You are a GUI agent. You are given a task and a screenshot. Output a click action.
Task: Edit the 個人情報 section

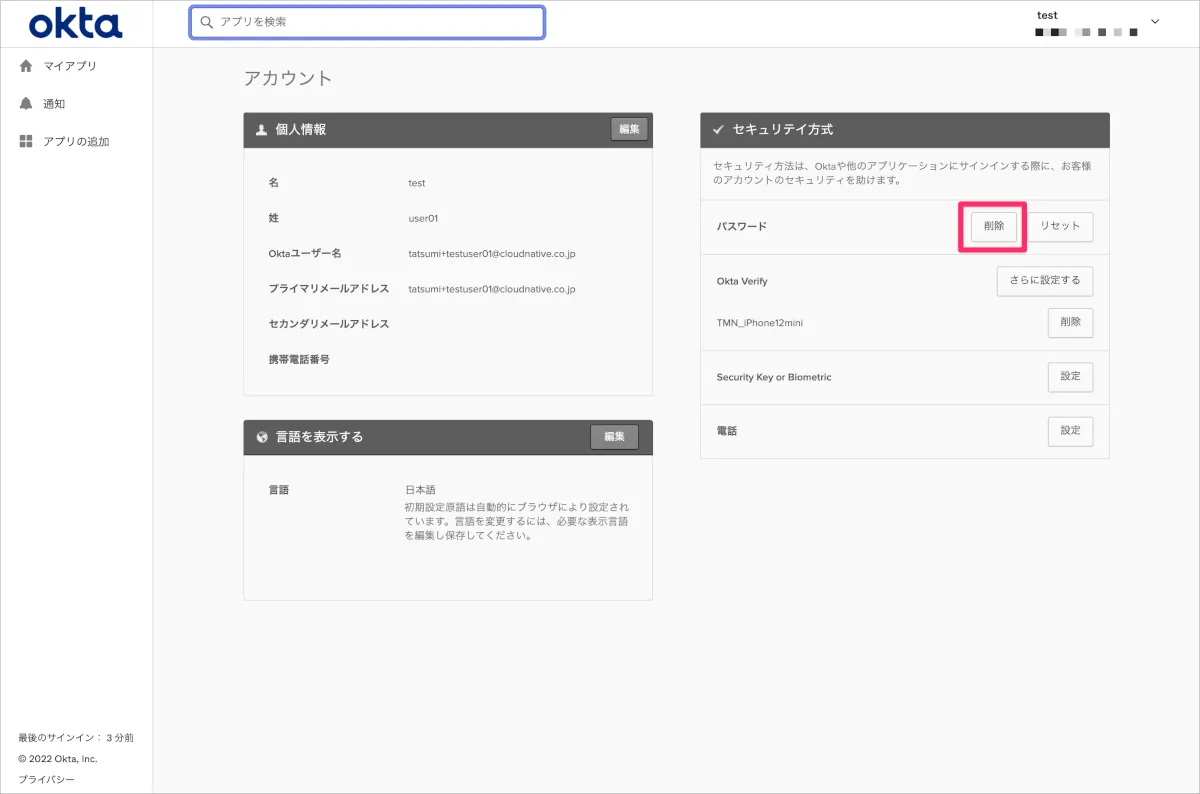629,129
